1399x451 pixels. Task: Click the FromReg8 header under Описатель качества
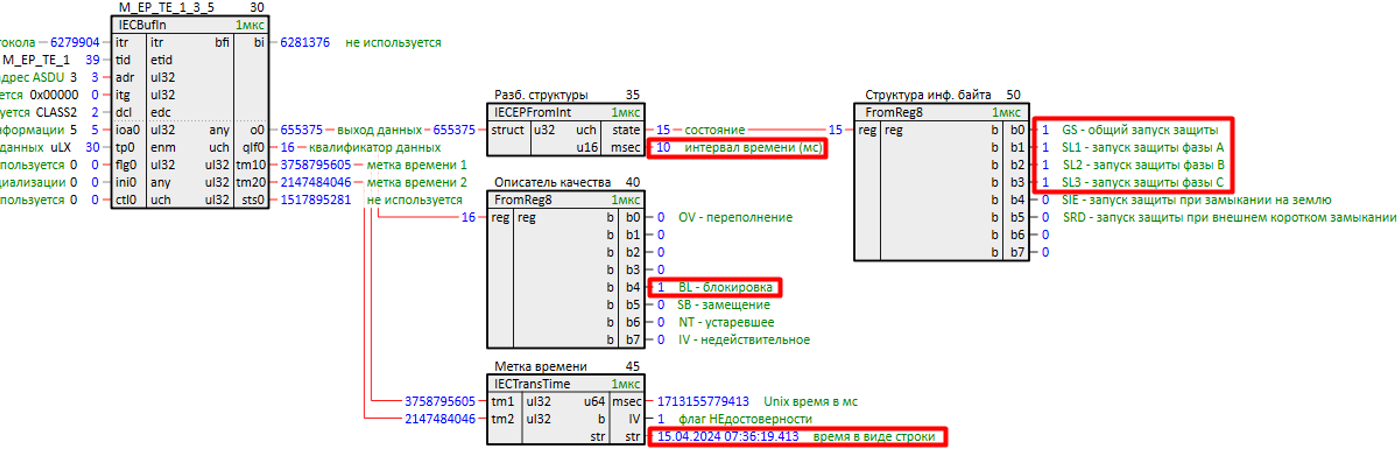(x=524, y=200)
